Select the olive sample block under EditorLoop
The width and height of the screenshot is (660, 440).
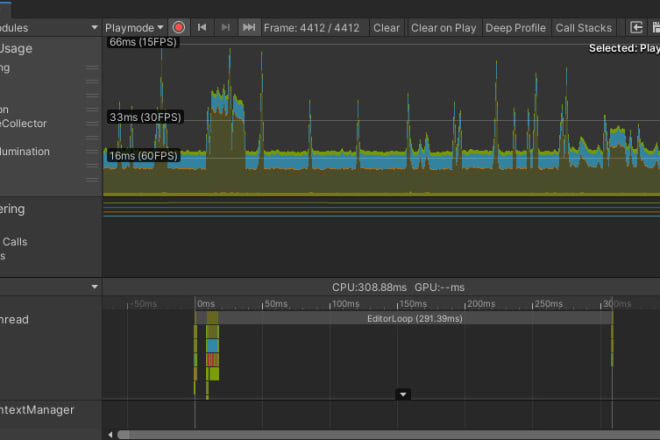(x=213, y=332)
